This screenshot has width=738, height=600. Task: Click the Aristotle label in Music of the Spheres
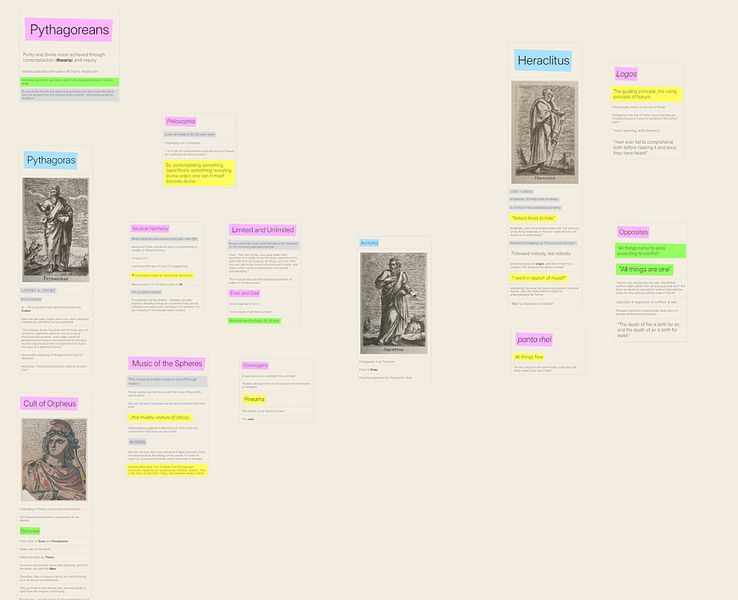137,442
